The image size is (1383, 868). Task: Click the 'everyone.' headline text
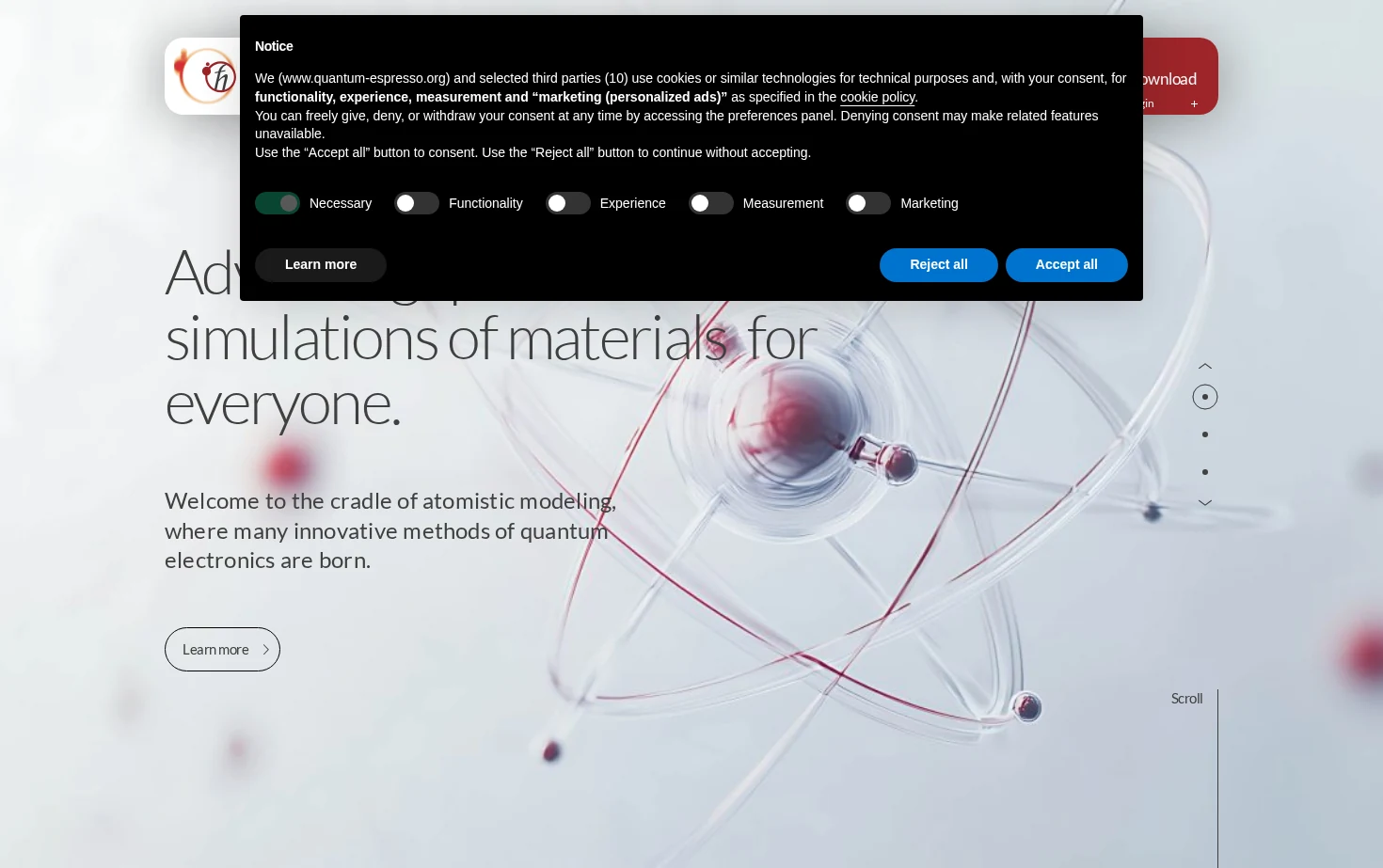282,403
